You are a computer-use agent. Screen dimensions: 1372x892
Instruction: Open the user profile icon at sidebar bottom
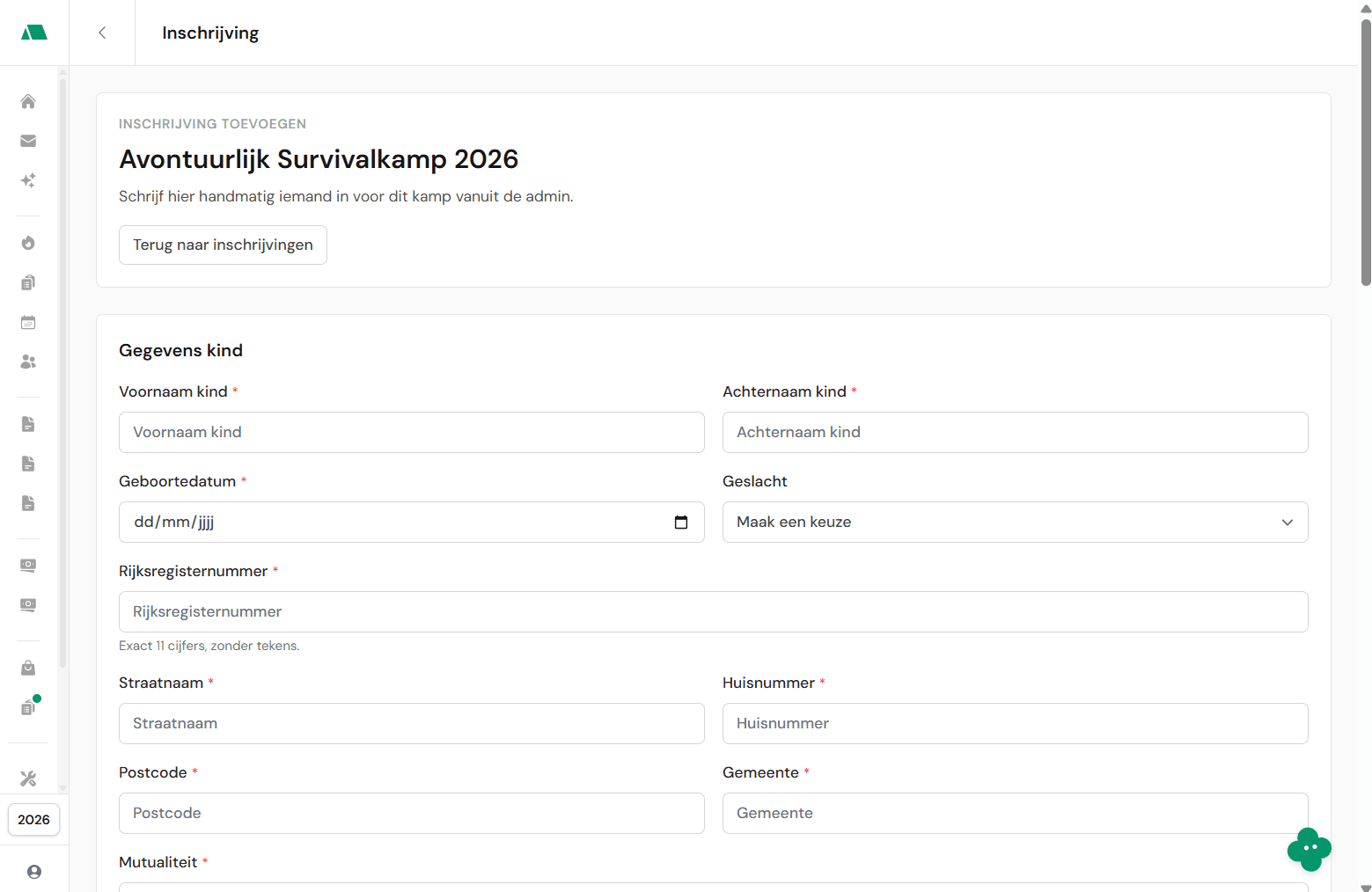[x=34, y=872]
